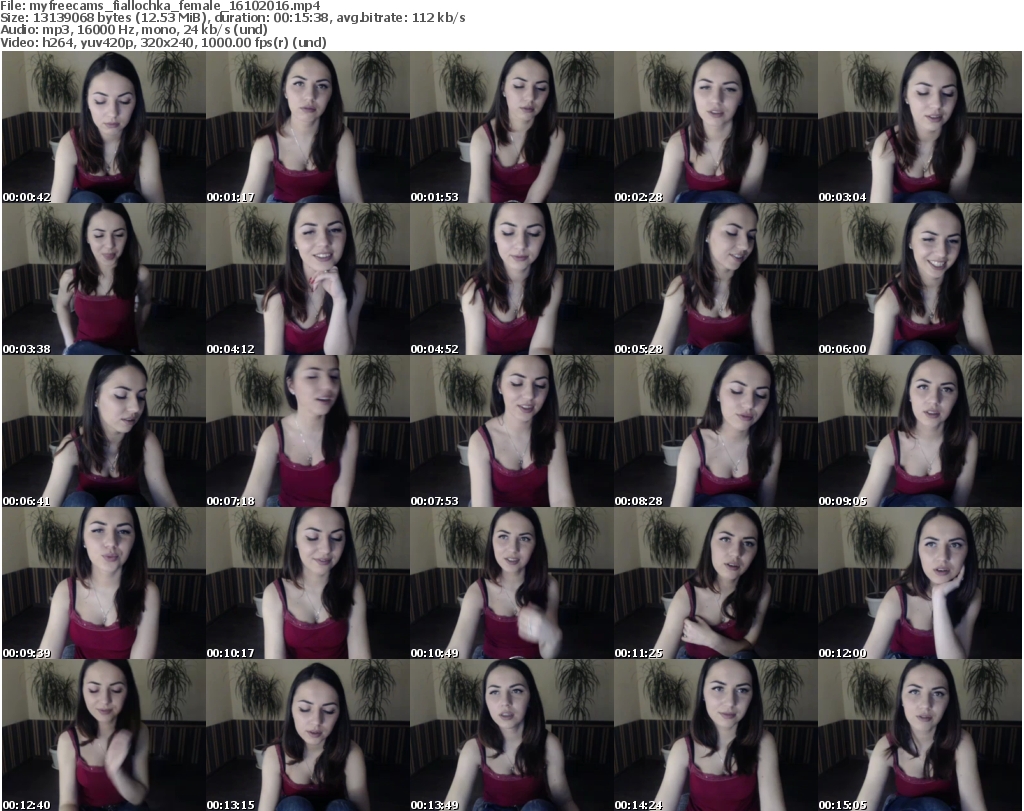Choose the frame marked 00:02:28
The image size is (1024, 811).
(715, 128)
